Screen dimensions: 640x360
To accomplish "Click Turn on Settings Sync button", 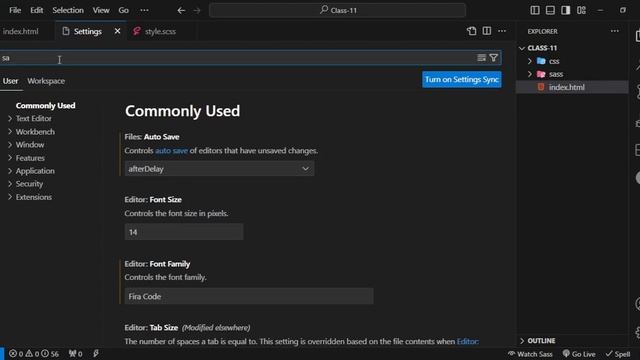I will pos(462,80).
